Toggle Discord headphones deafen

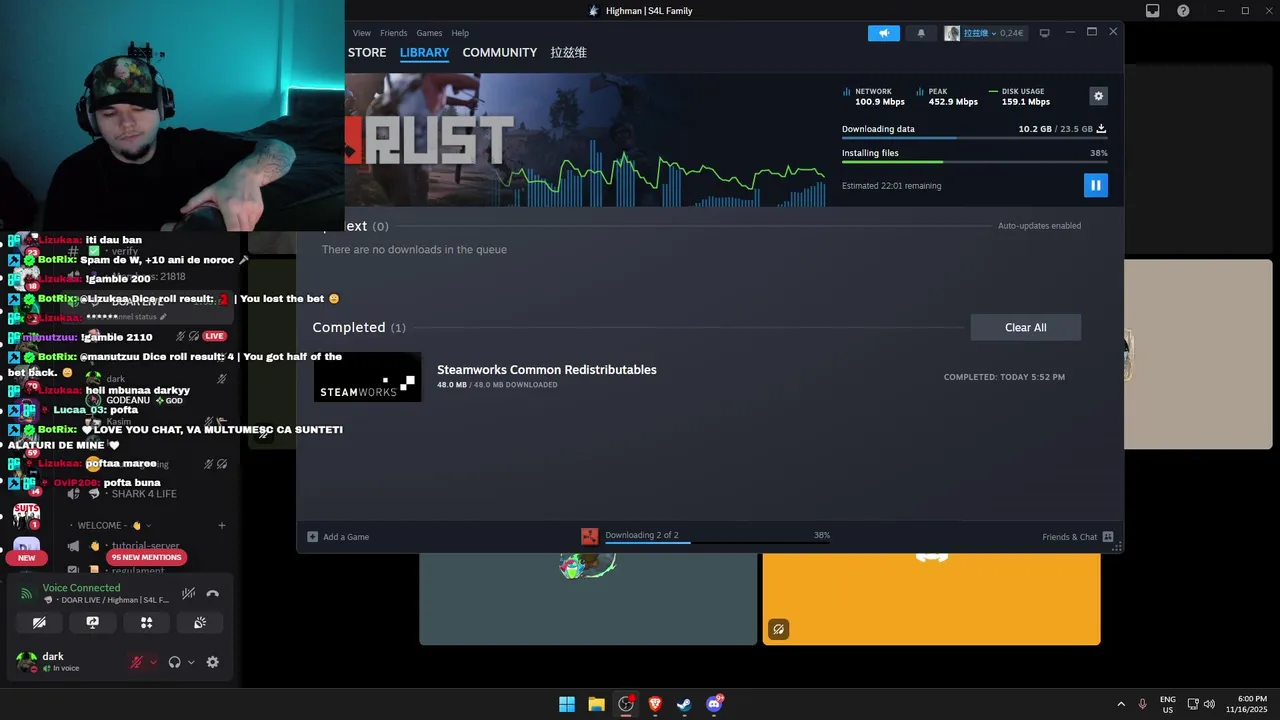[175, 662]
